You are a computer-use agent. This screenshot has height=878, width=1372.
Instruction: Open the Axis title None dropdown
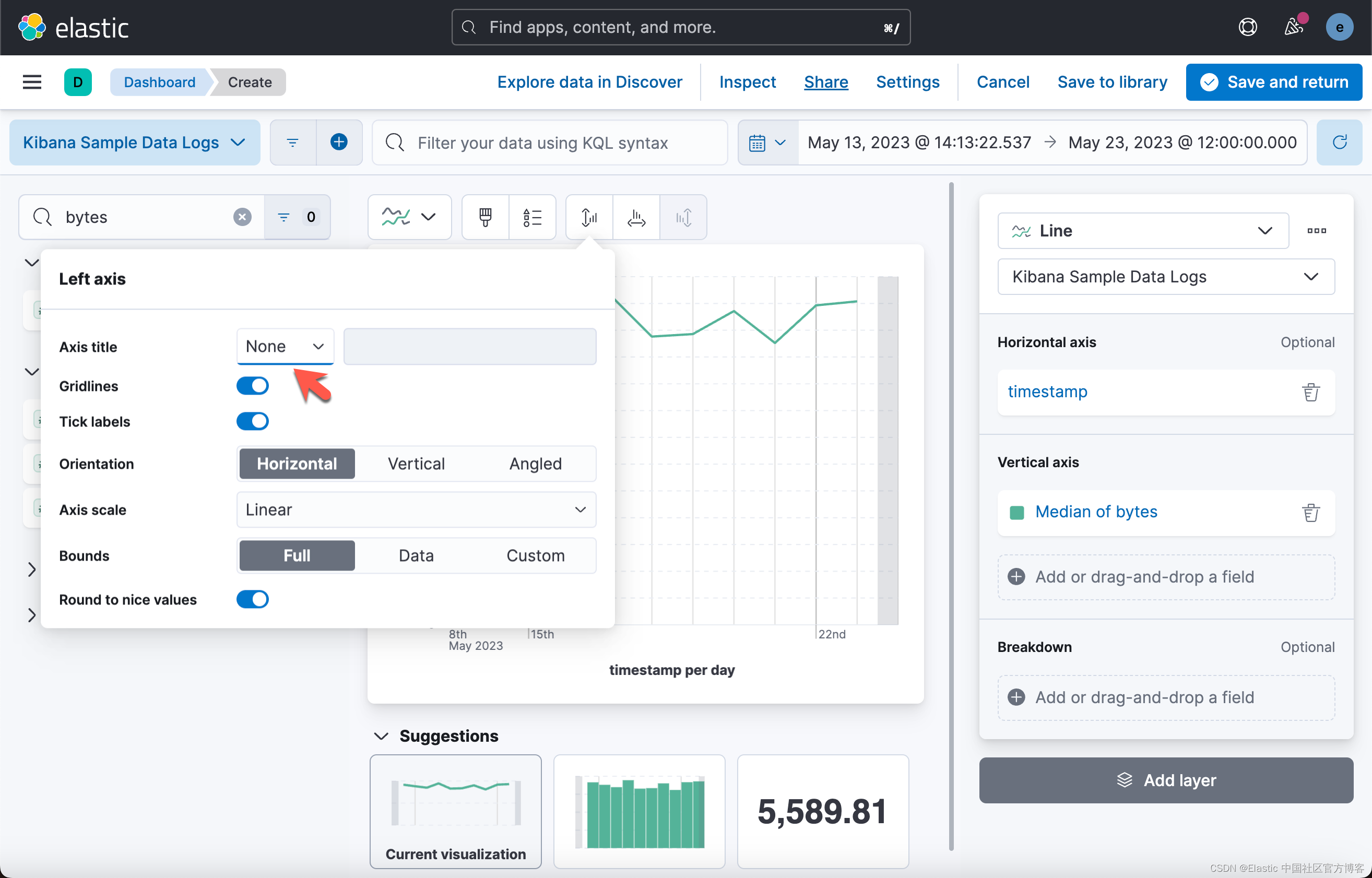(285, 346)
